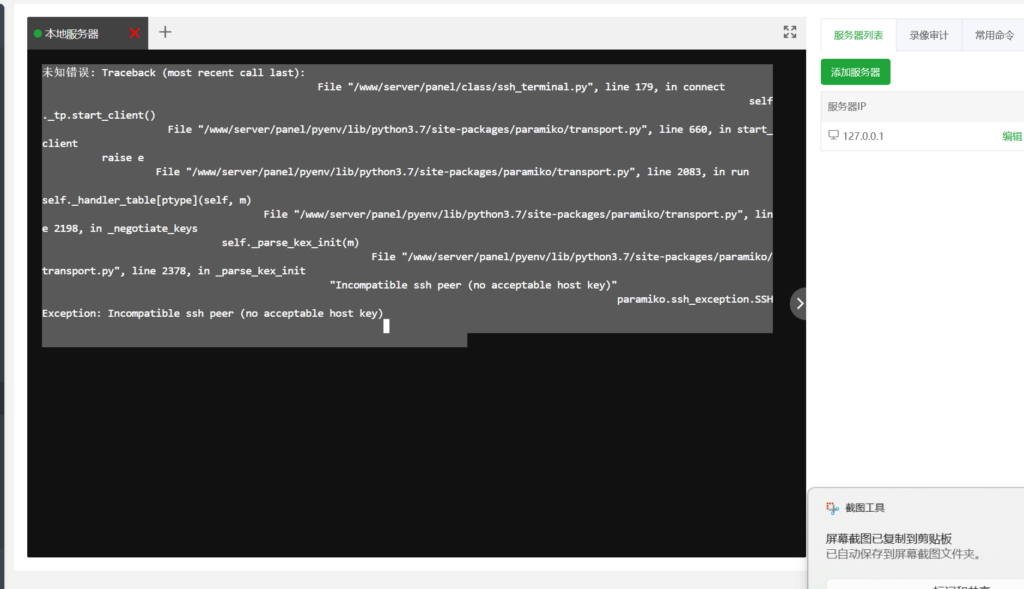
Task: Click the fullscreen expand icon above the terminal
Action: (x=789, y=31)
